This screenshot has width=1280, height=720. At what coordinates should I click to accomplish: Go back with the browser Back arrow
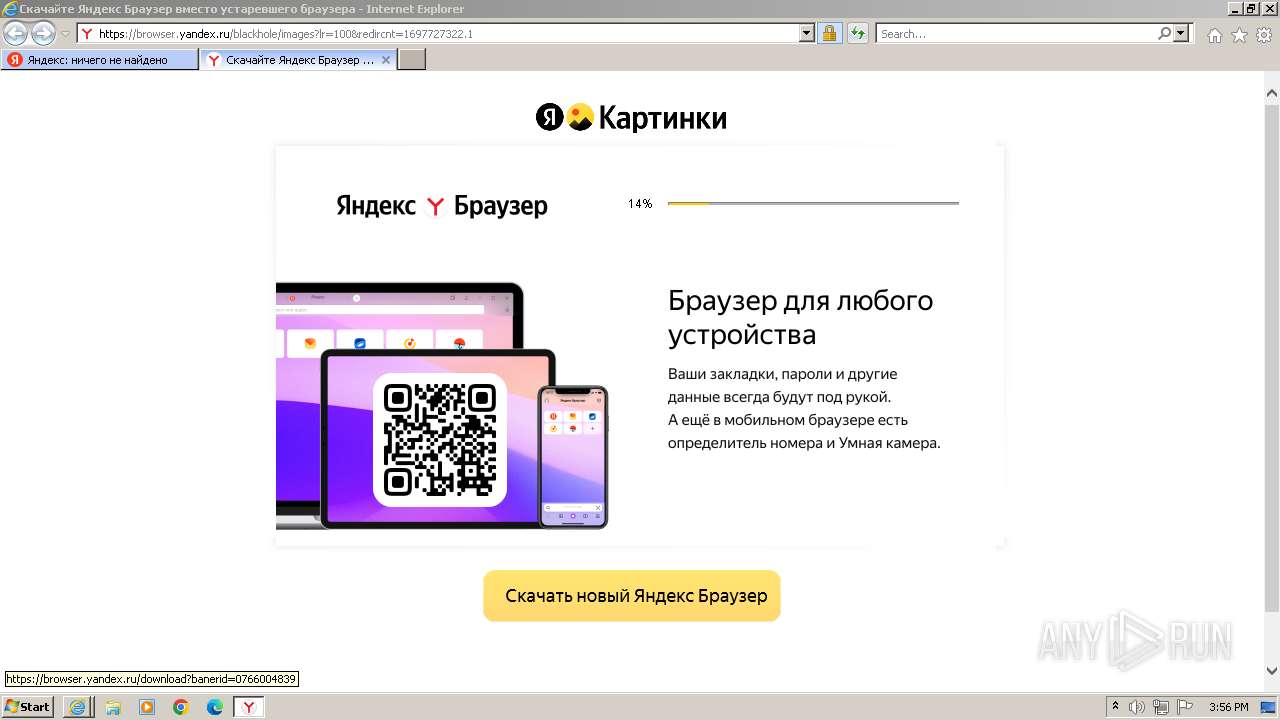(x=16, y=34)
